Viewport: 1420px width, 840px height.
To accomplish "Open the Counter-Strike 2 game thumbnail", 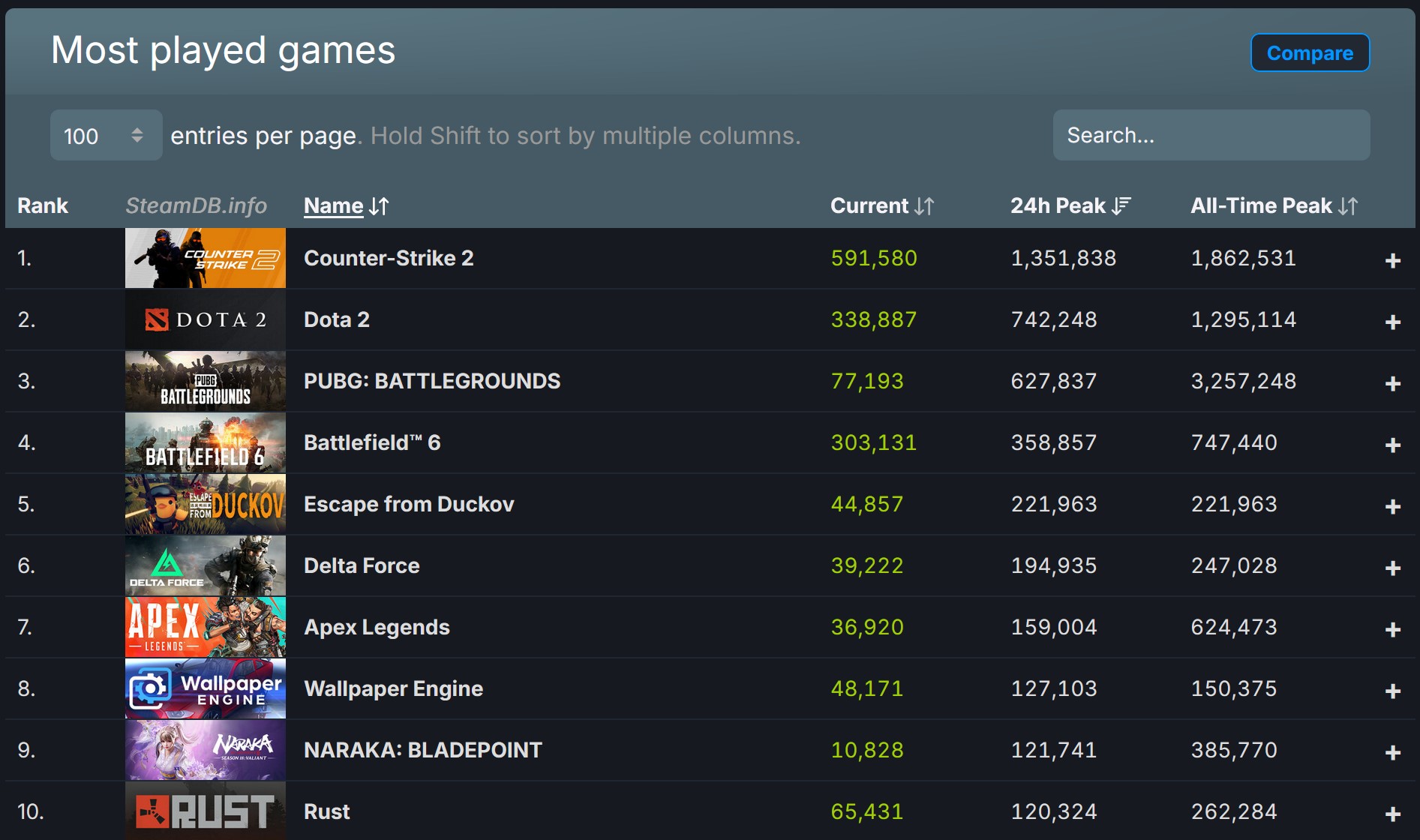I will point(206,258).
